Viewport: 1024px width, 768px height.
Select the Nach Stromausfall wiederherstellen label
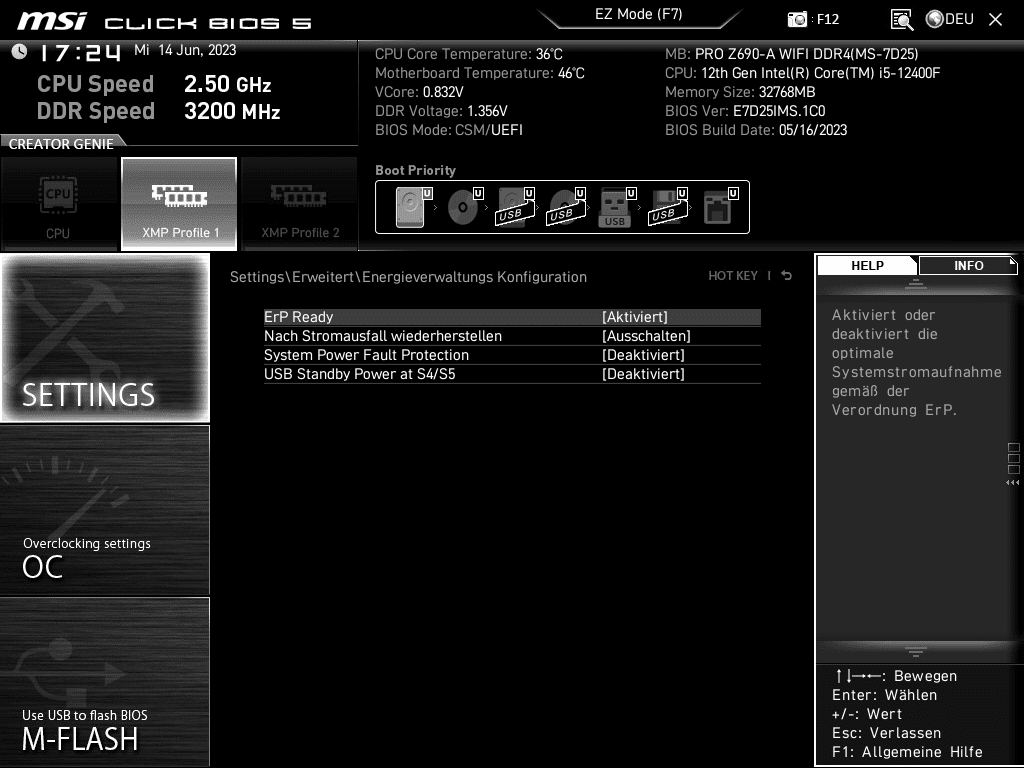(x=383, y=336)
